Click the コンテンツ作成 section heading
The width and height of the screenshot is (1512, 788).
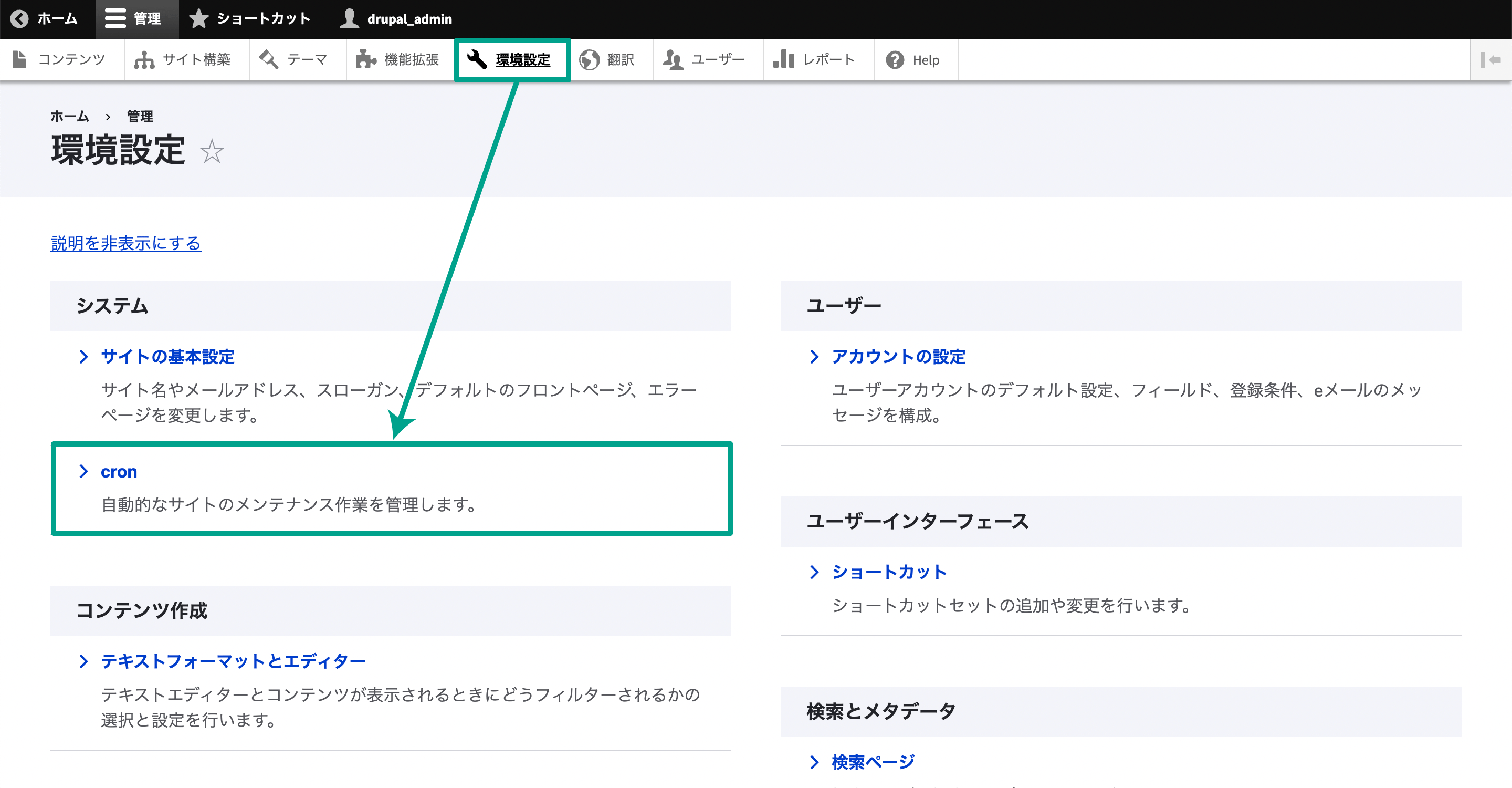(x=141, y=610)
